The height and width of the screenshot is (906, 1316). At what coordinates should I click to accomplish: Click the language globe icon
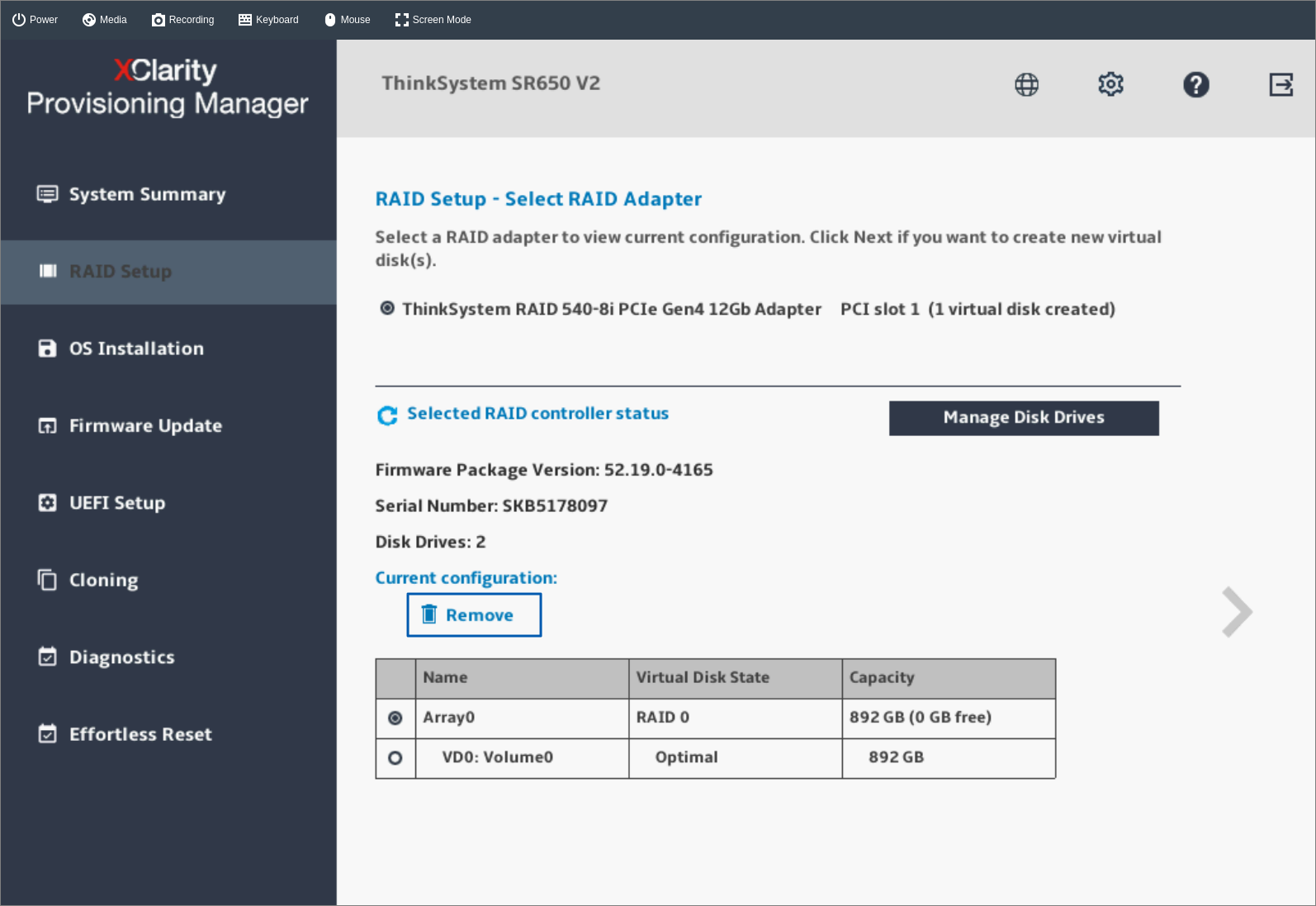click(x=1026, y=84)
